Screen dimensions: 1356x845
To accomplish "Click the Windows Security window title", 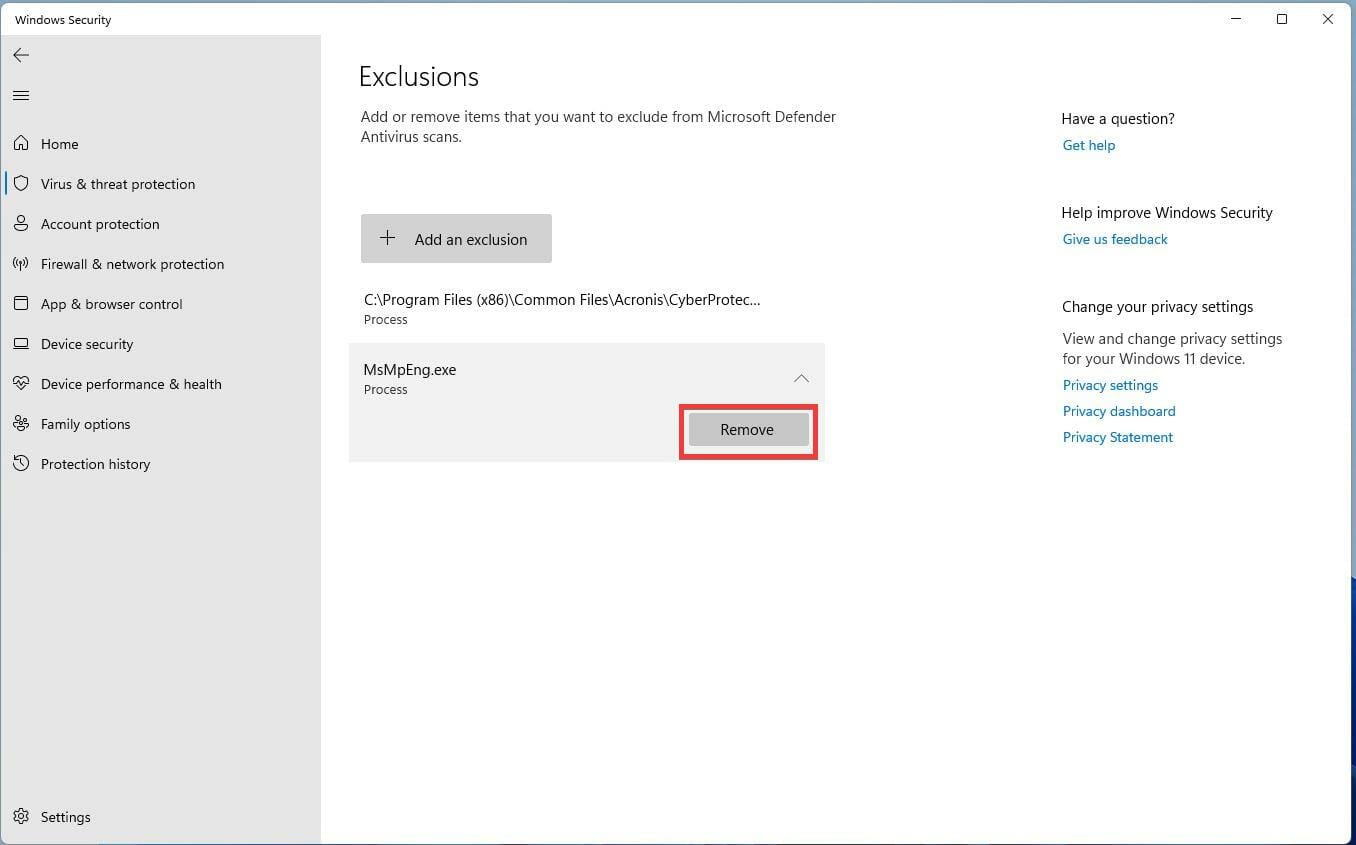I will click(63, 19).
